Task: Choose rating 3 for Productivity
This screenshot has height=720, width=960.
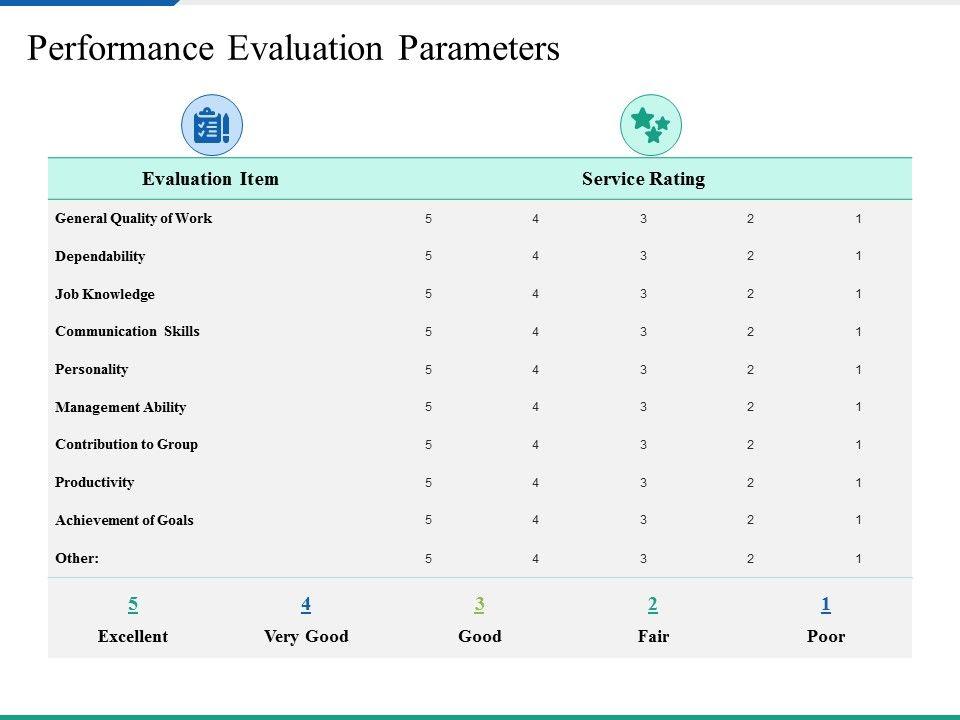Action: [643, 482]
